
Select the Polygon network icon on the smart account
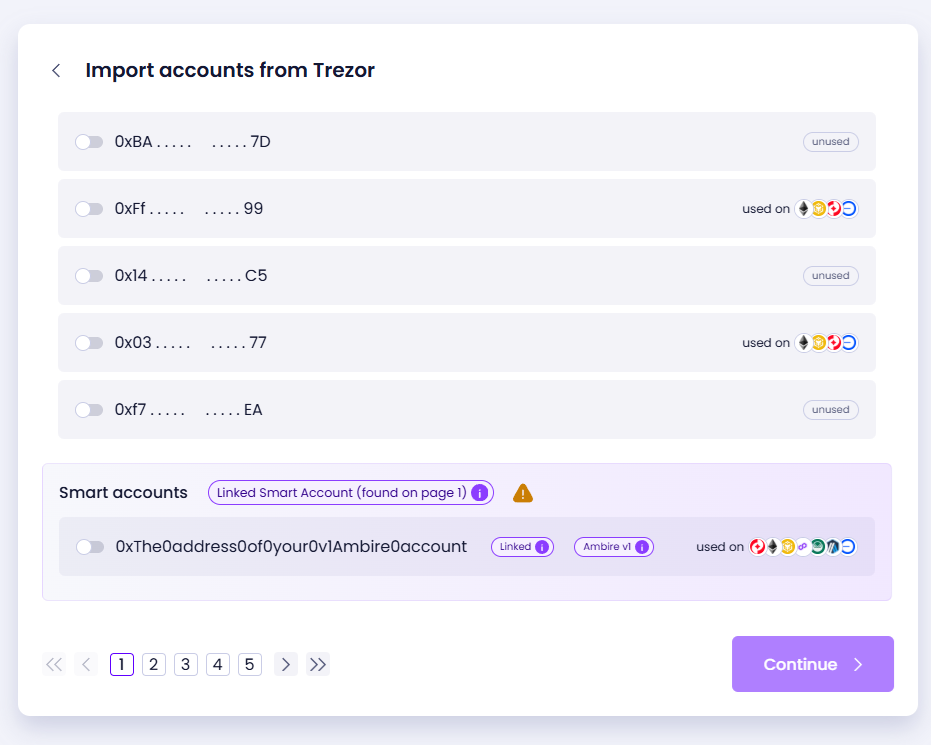[803, 547]
